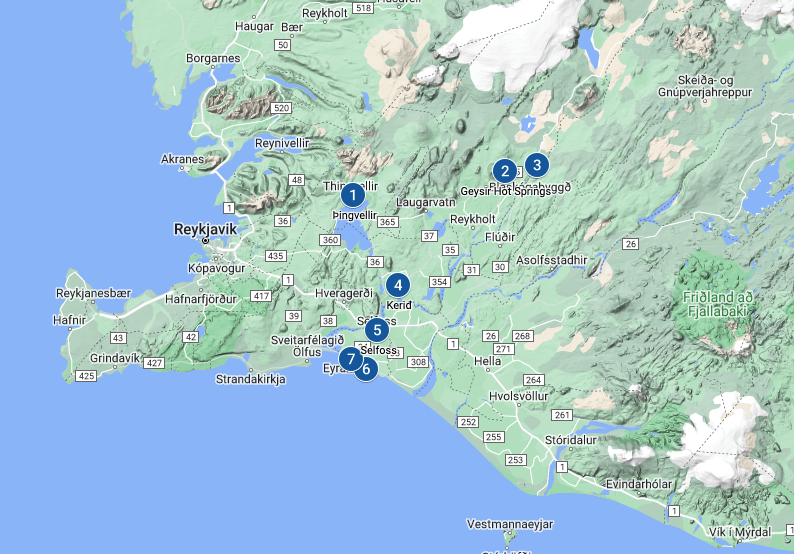794x554 pixels.
Task: Select map marker number 2
Action: (x=505, y=171)
